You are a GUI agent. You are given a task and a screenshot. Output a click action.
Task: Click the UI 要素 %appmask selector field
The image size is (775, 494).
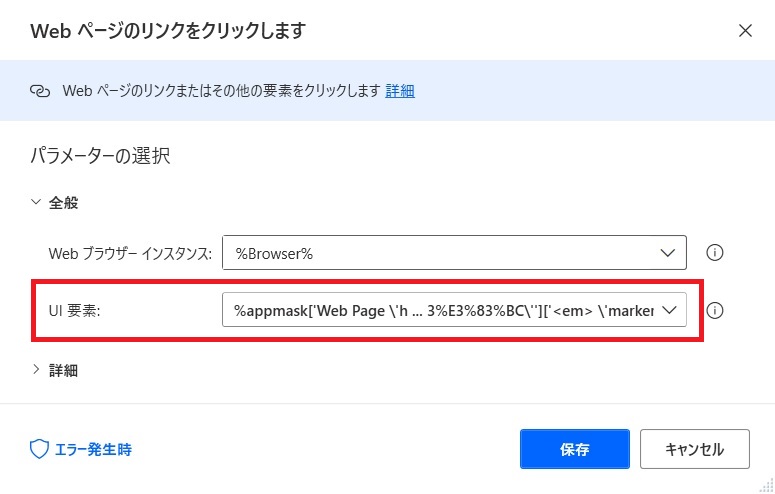454,310
